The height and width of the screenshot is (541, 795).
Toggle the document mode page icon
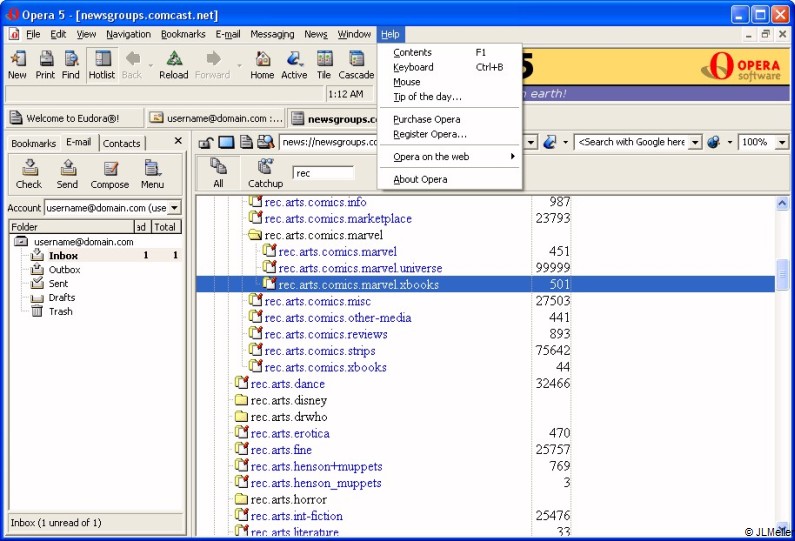[246, 142]
